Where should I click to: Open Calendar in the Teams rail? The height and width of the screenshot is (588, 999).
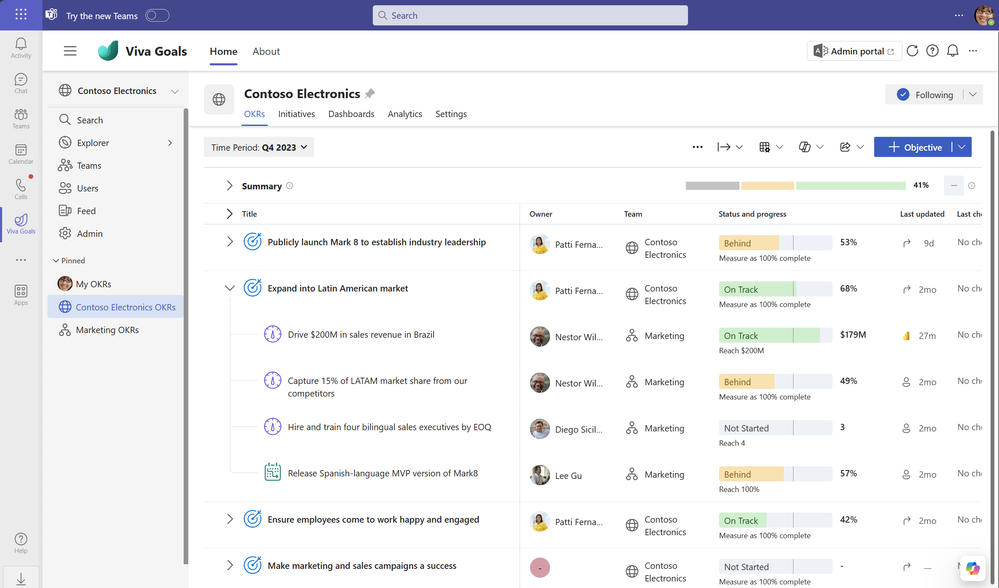pos(20,154)
